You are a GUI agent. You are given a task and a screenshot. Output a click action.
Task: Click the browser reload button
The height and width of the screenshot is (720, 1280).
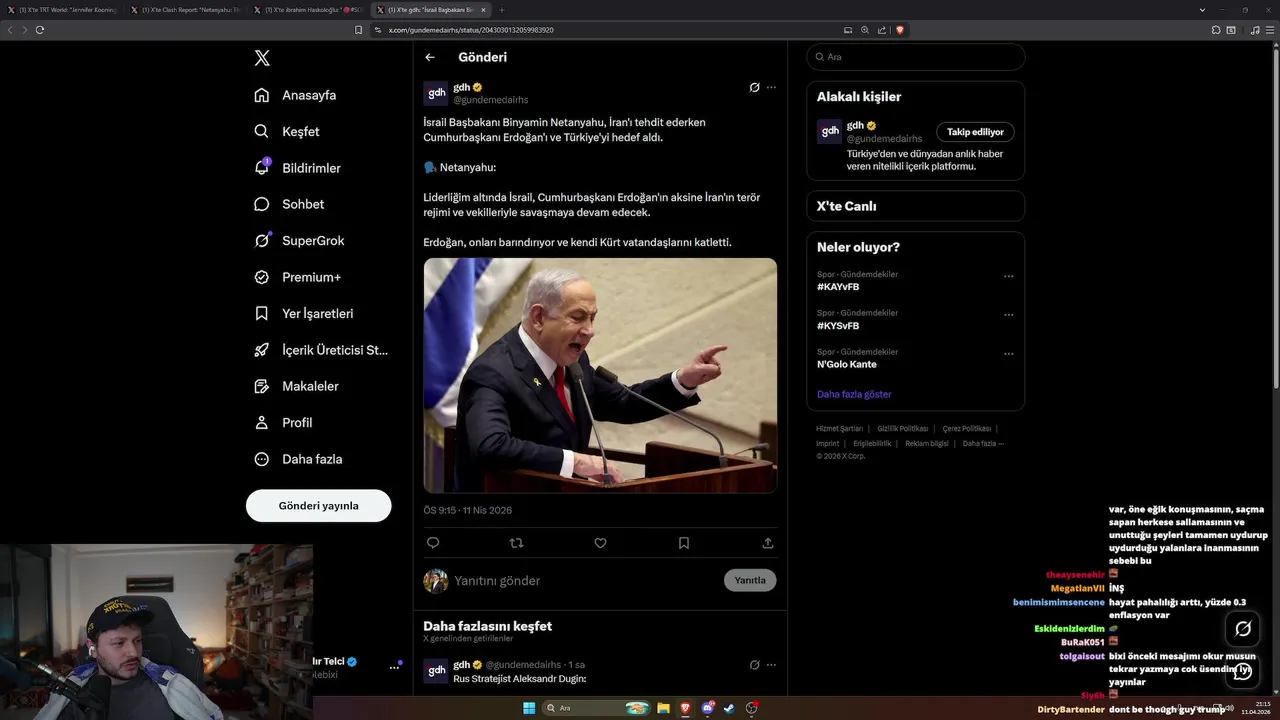40,30
